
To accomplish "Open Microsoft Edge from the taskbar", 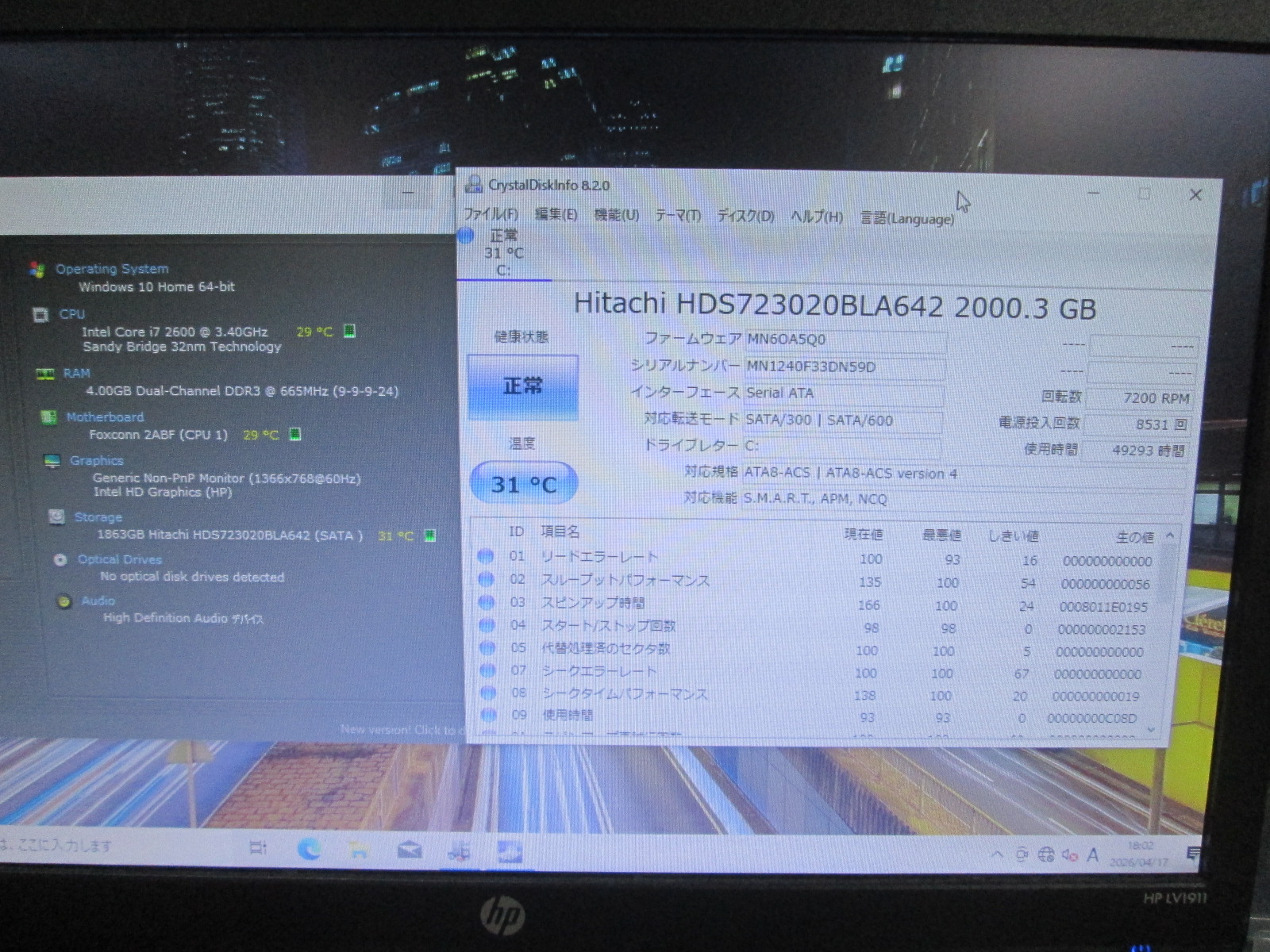I will (x=309, y=850).
